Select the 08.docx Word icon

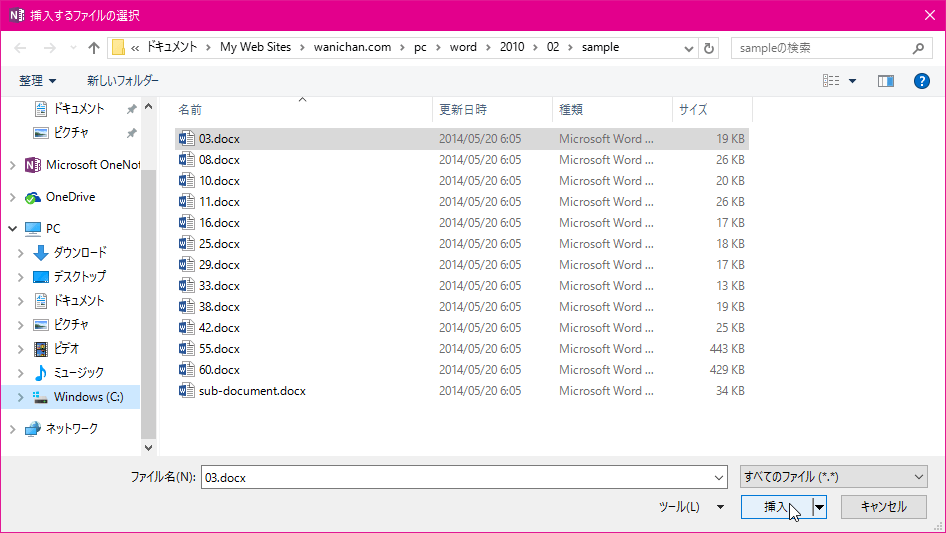186,160
